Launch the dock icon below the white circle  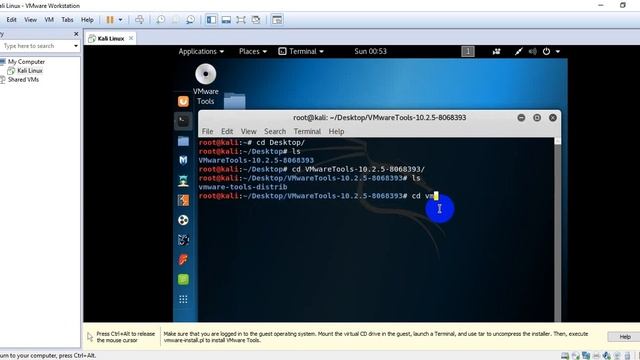tap(183, 240)
